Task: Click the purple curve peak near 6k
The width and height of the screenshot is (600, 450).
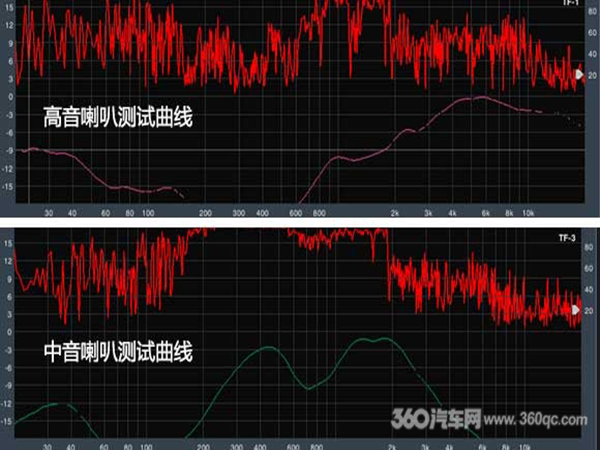Action: (482, 97)
